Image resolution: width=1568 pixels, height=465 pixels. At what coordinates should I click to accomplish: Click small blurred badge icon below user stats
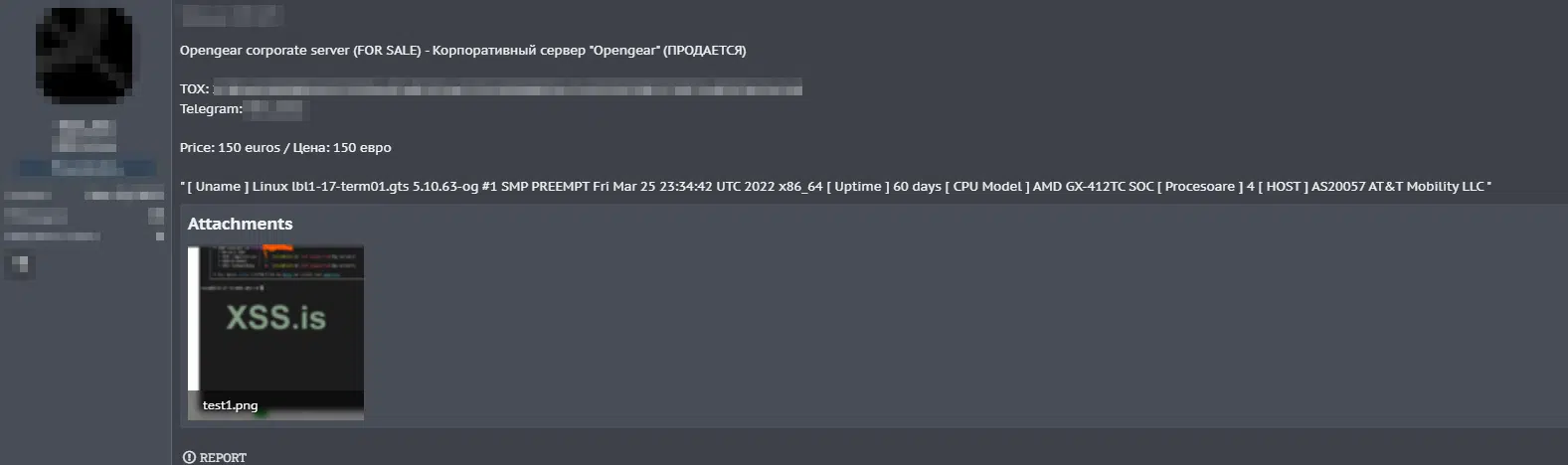click(x=20, y=265)
